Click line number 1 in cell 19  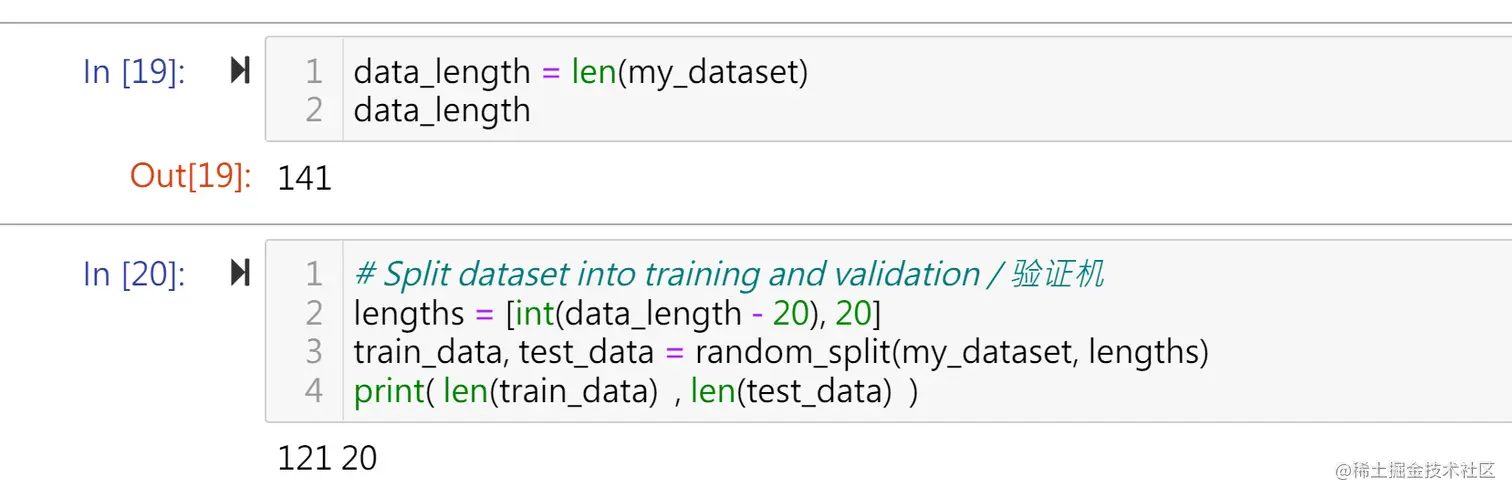[314, 72]
